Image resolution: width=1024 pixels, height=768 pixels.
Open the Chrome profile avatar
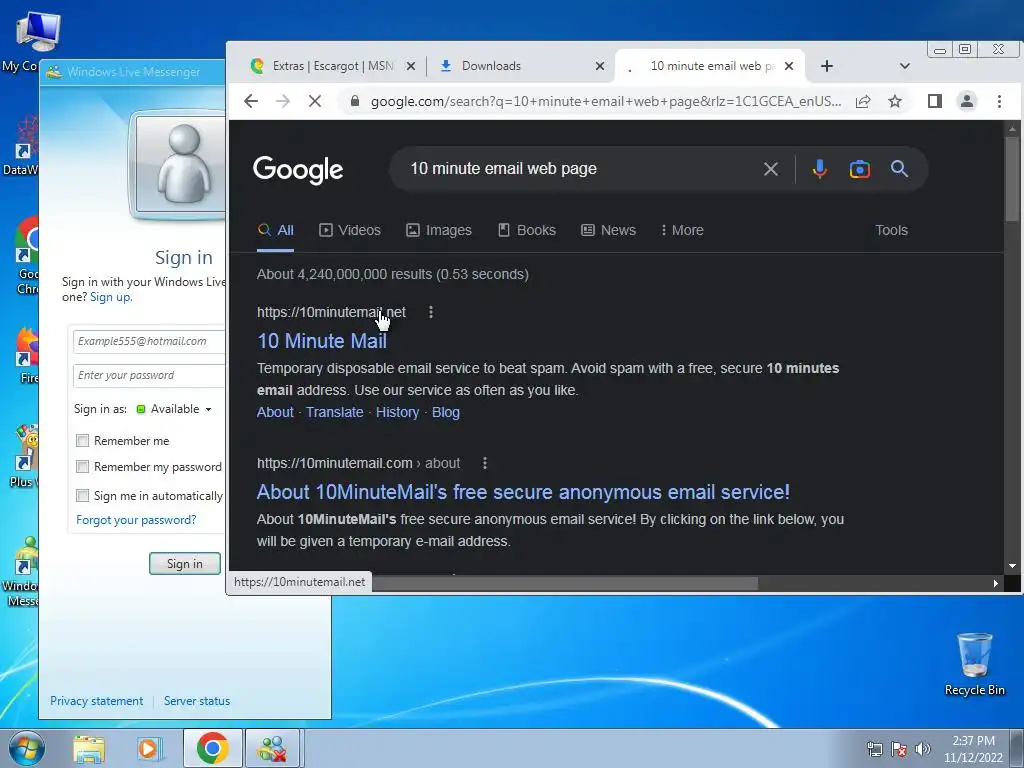(x=967, y=101)
